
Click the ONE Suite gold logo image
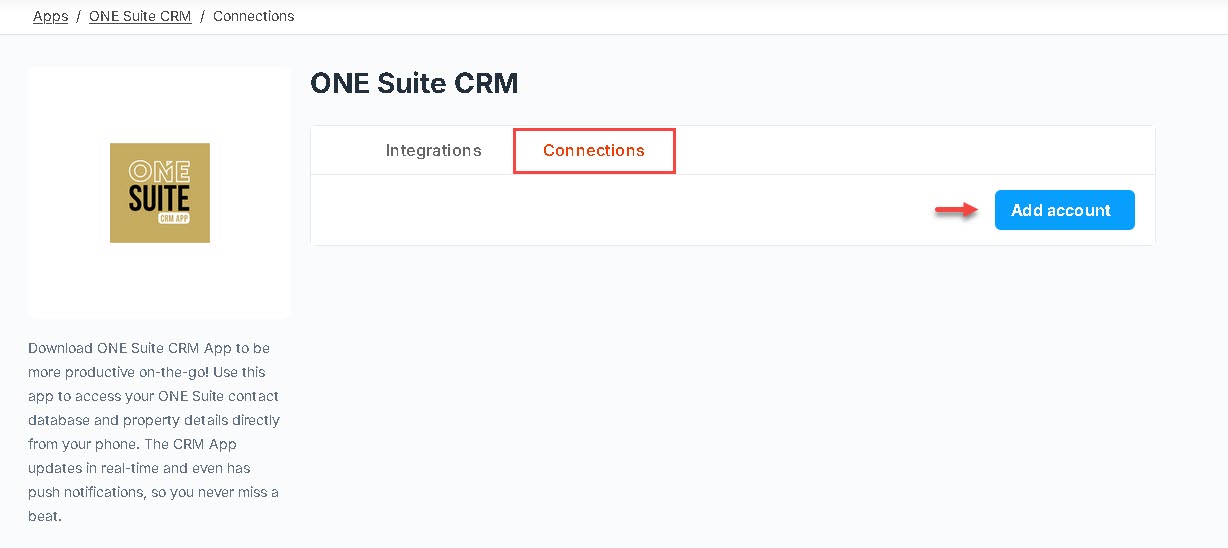click(x=160, y=193)
